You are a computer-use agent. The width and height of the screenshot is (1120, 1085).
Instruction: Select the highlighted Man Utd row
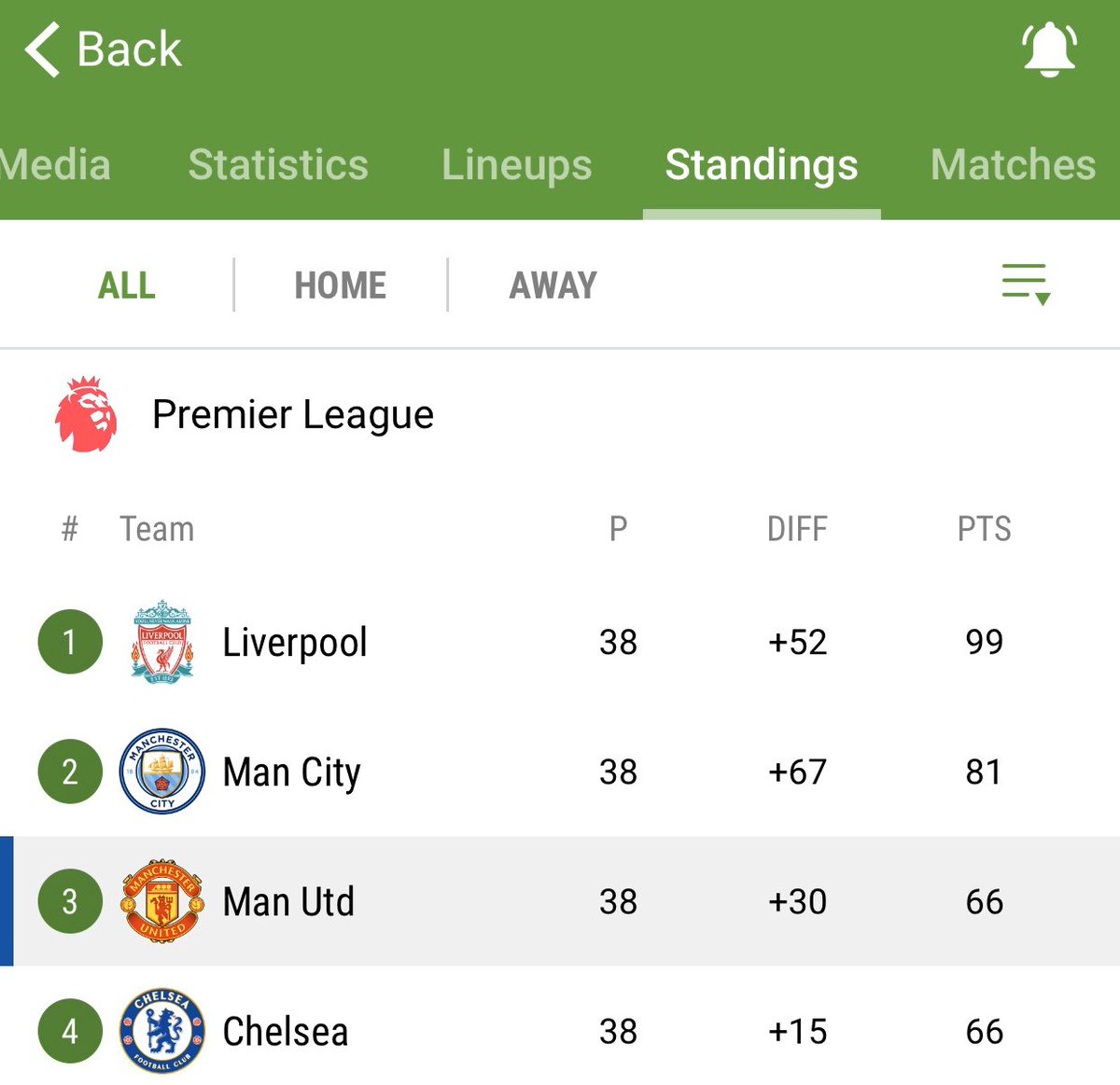click(560, 901)
